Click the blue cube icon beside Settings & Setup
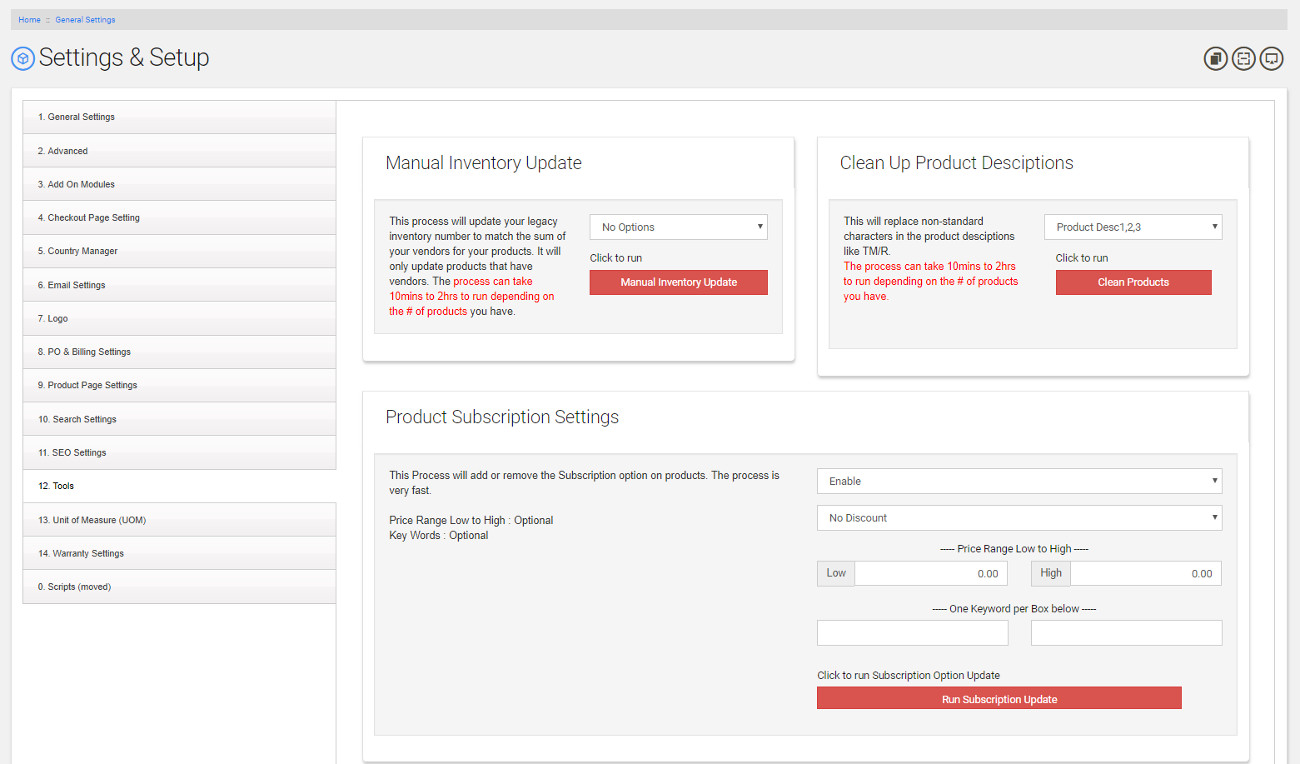The height and width of the screenshot is (764, 1300). click(22, 59)
